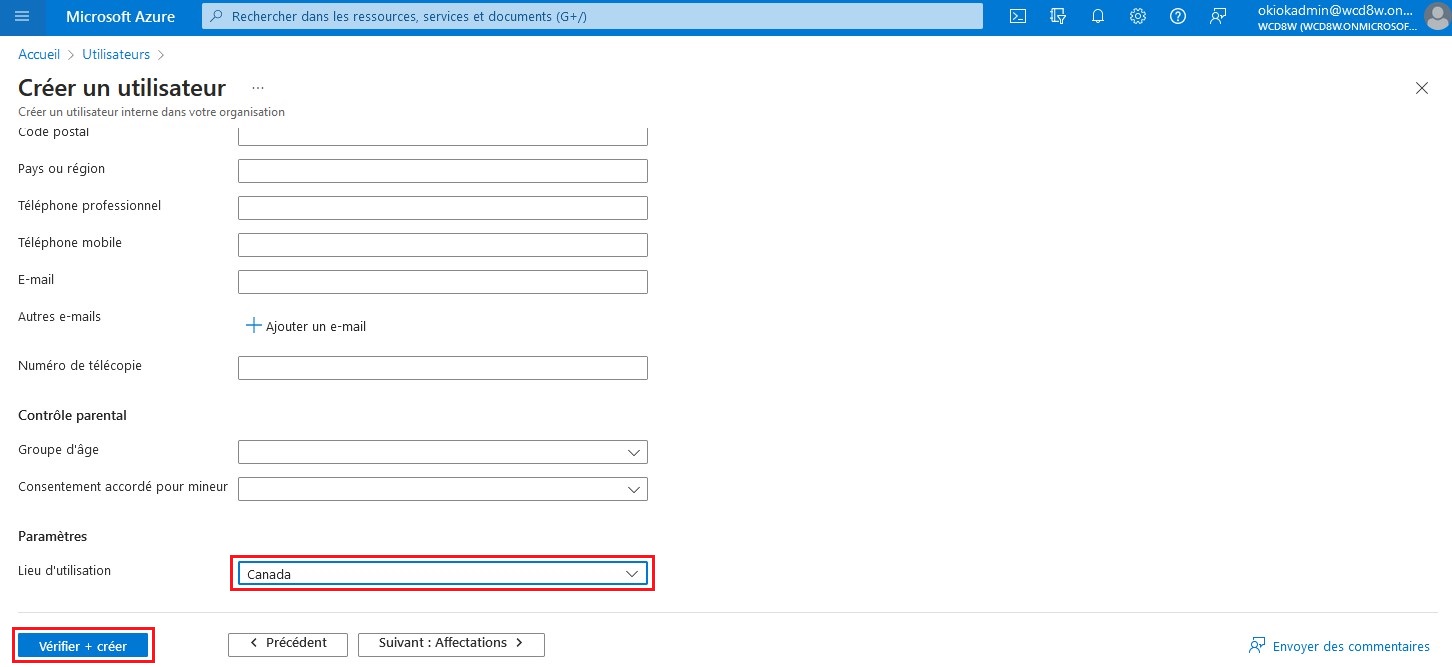1452x667 pixels.
Task: Click the plus icon to add an email
Action: pos(254,326)
